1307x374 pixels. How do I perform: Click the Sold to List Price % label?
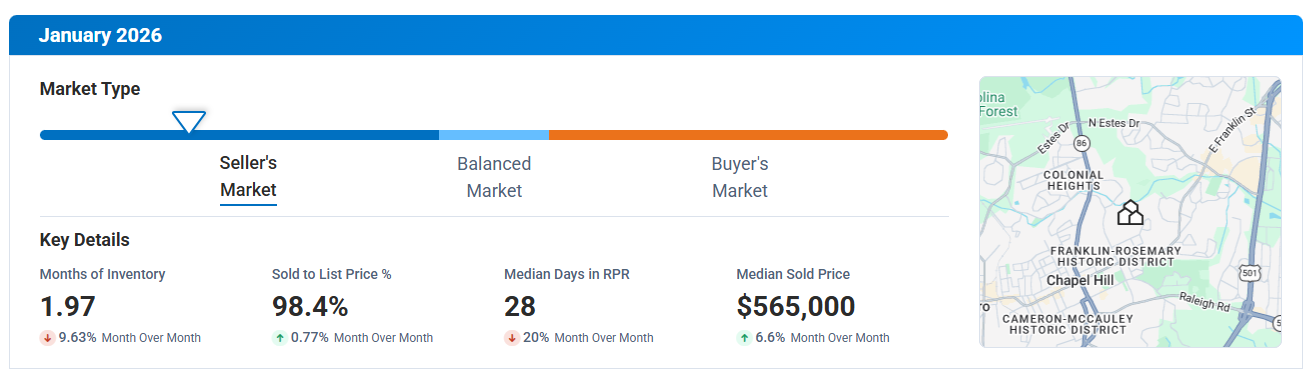click(331, 274)
